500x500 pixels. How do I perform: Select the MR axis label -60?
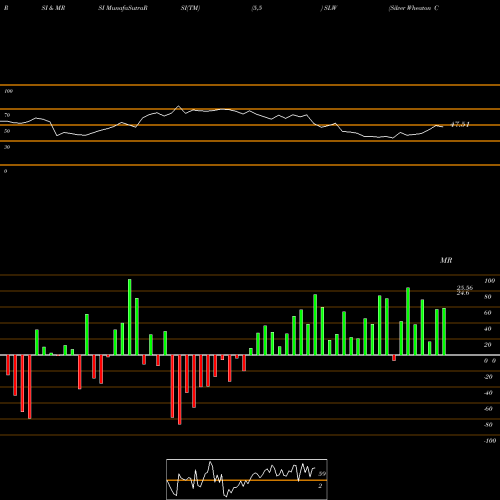coord(488,409)
